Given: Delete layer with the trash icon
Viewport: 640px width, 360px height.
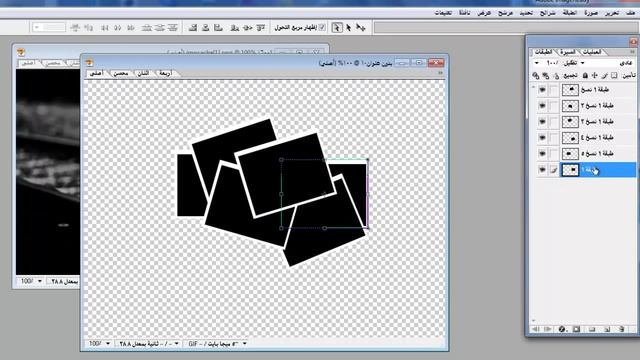Looking at the screenshot, I should (x=622, y=329).
